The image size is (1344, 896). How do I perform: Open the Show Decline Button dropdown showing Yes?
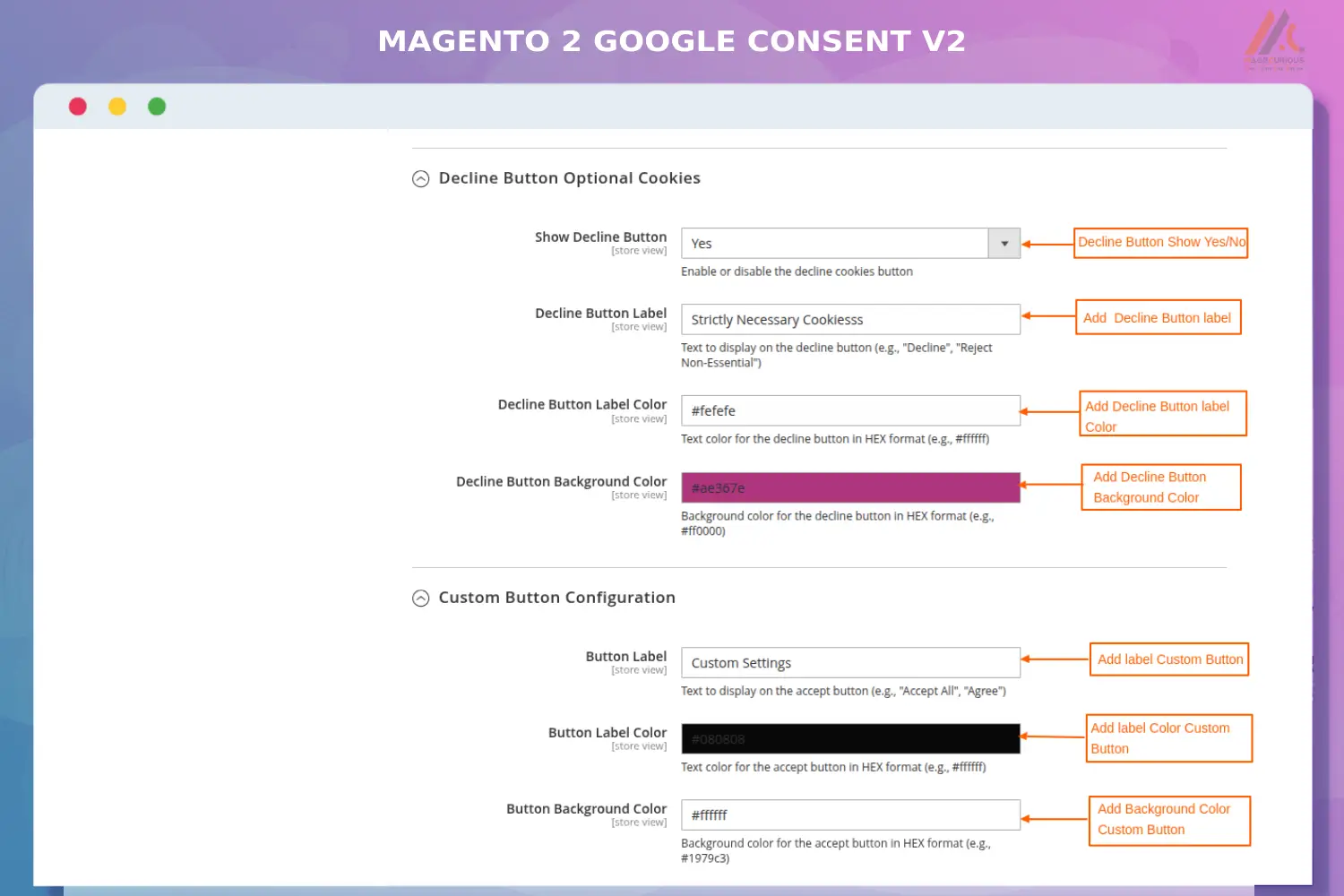point(838,243)
